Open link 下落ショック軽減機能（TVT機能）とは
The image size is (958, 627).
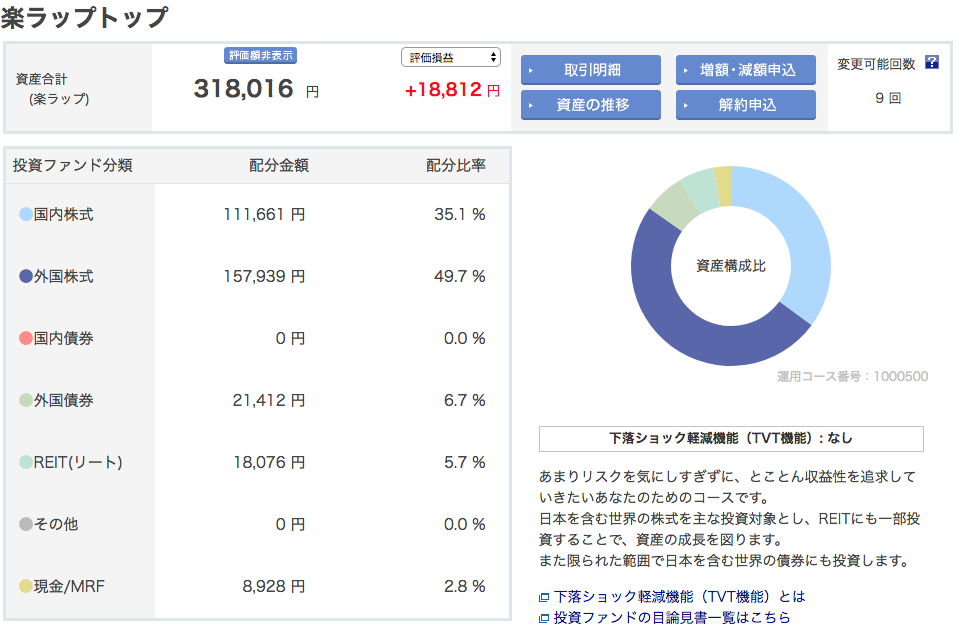point(679,596)
